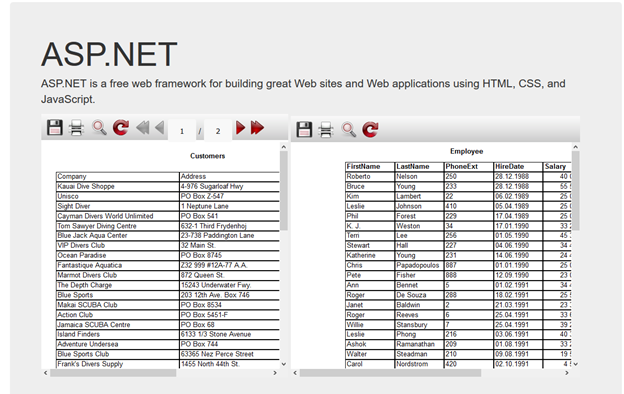
Task: Click phone extension 410 cell
Action: pos(468,206)
